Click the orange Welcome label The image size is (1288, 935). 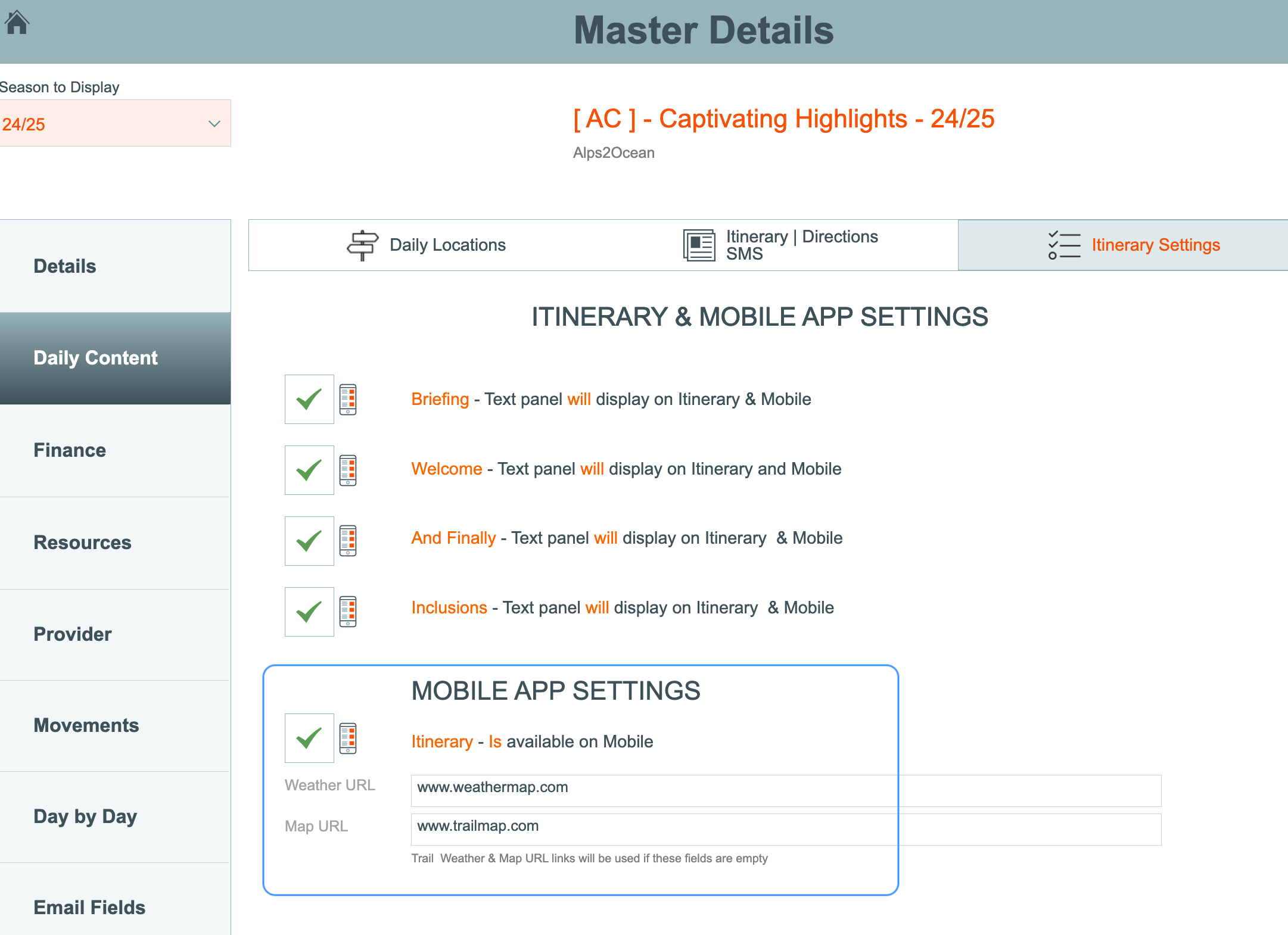click(x=447, y=469)
